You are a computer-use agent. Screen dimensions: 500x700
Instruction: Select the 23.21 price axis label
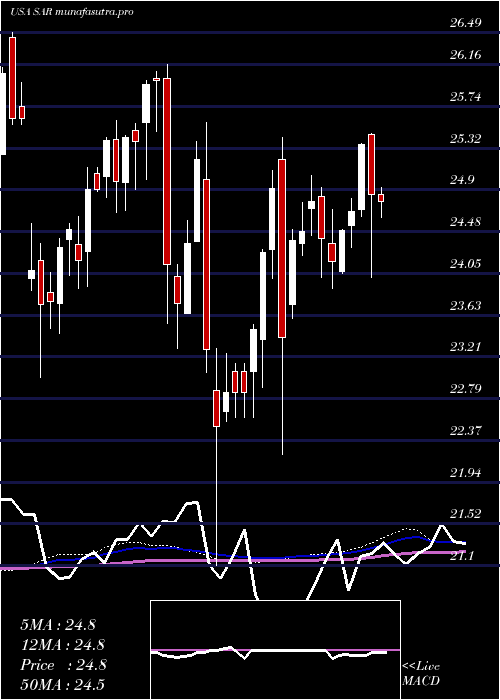[465, 347]
